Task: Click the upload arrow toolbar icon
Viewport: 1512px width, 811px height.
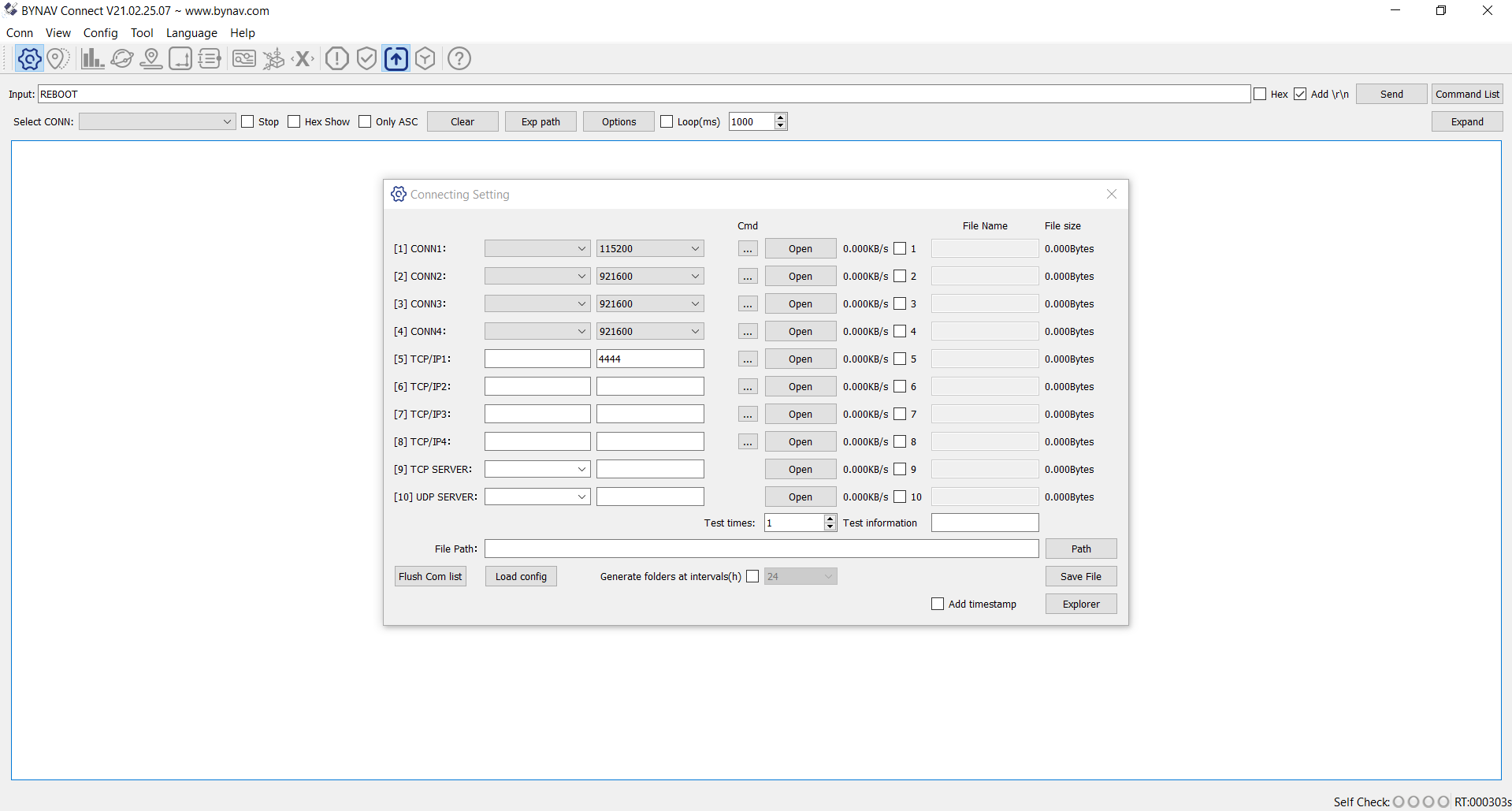Action: (396, 59)
